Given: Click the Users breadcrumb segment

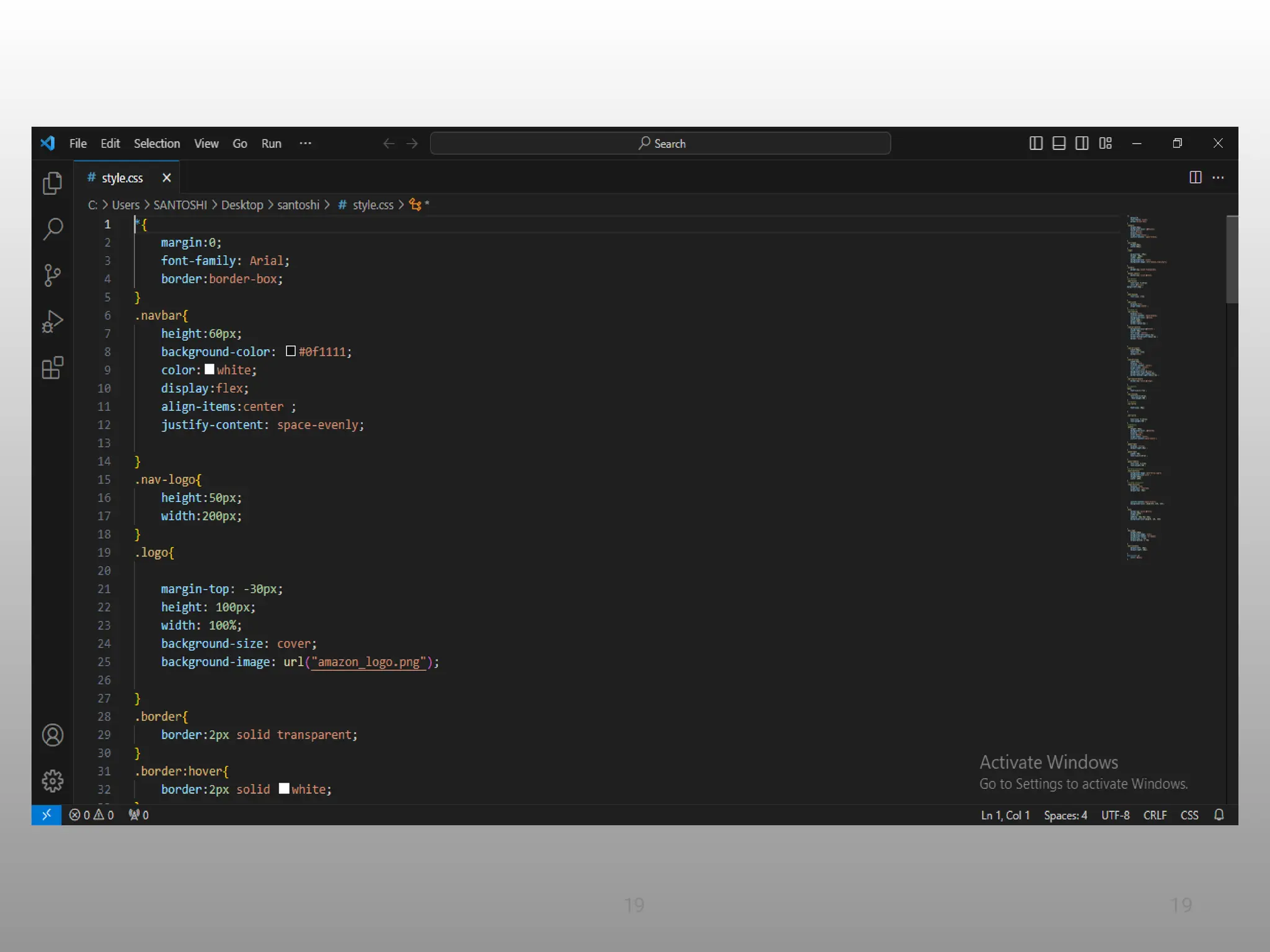Looking at the screenshot, I should point(126,205).
